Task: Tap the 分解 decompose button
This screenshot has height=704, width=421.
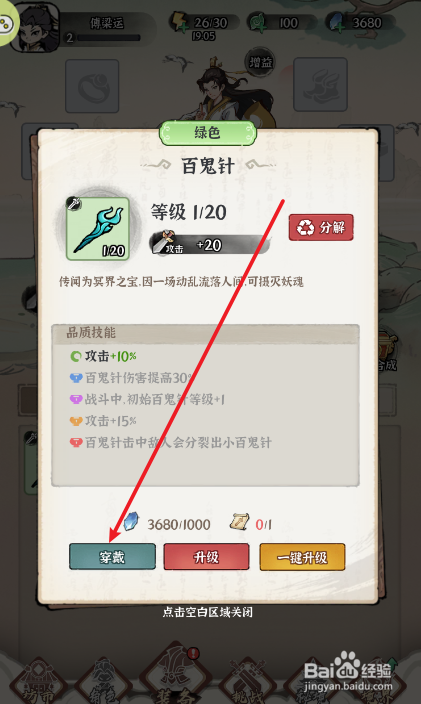Action: [321, 227]
